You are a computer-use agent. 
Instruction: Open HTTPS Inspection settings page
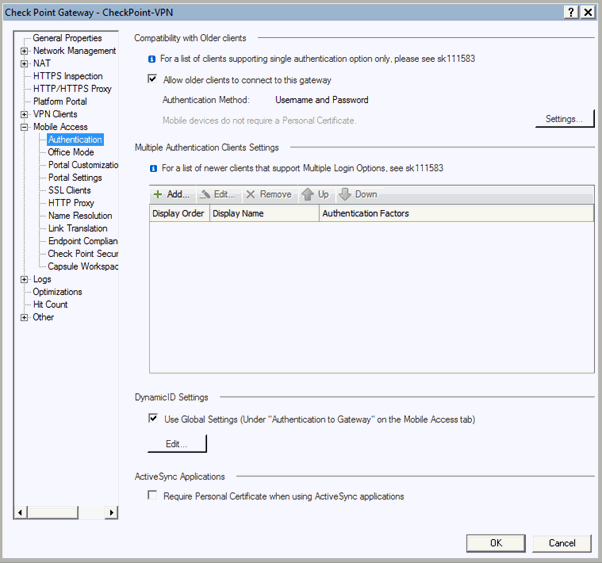(x=67, y=76)
